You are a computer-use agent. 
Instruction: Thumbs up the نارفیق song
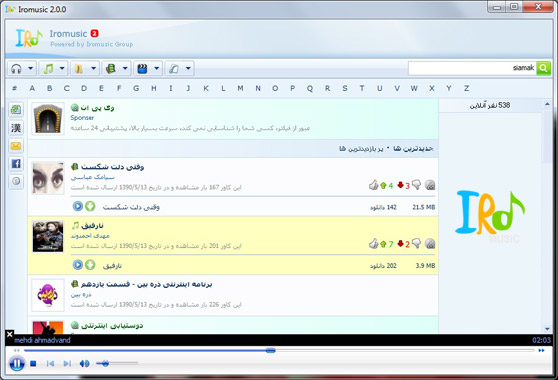pos(373,244)
